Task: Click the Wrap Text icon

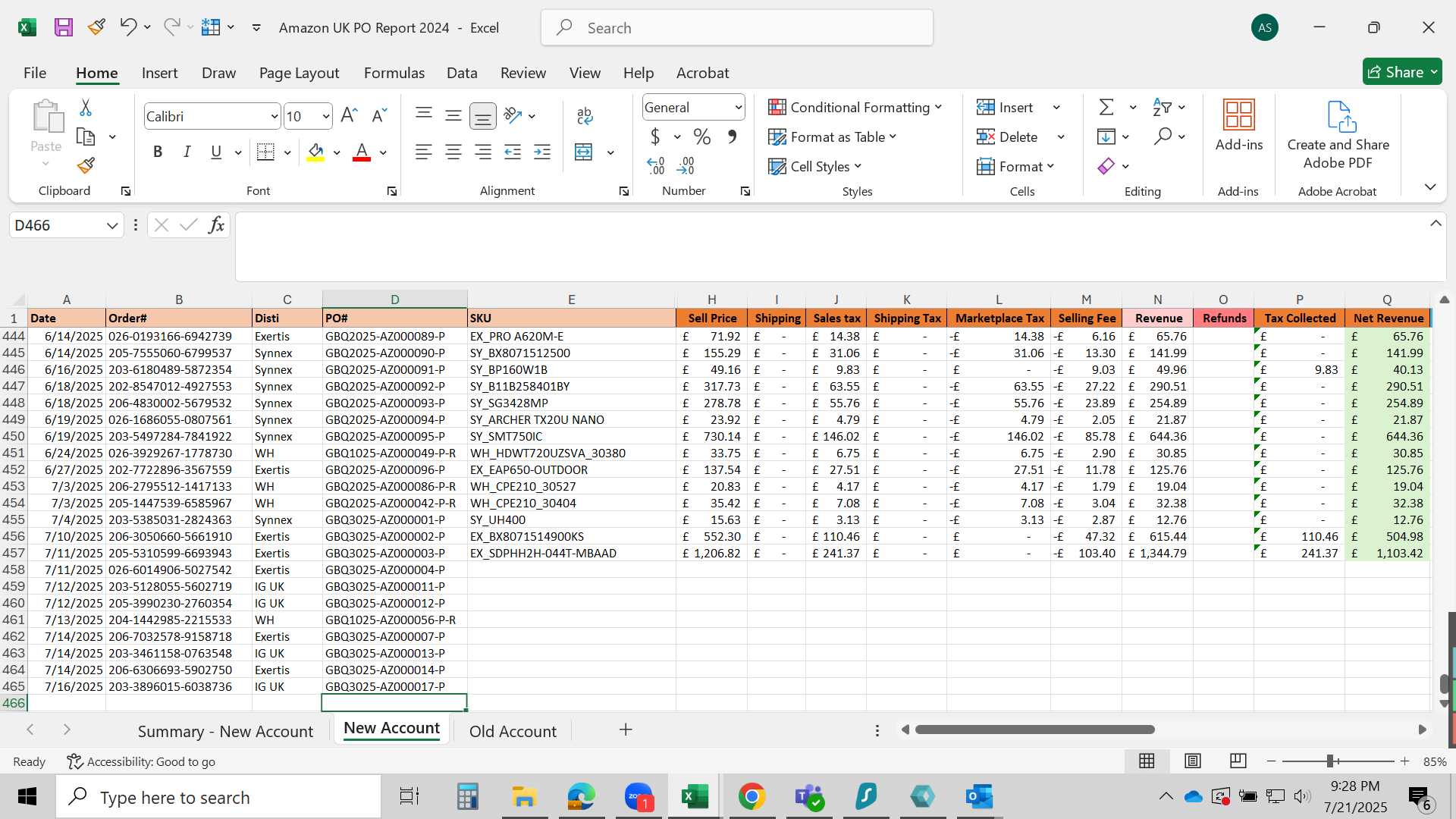Action: pyautogui.click(x=585, y=115)
